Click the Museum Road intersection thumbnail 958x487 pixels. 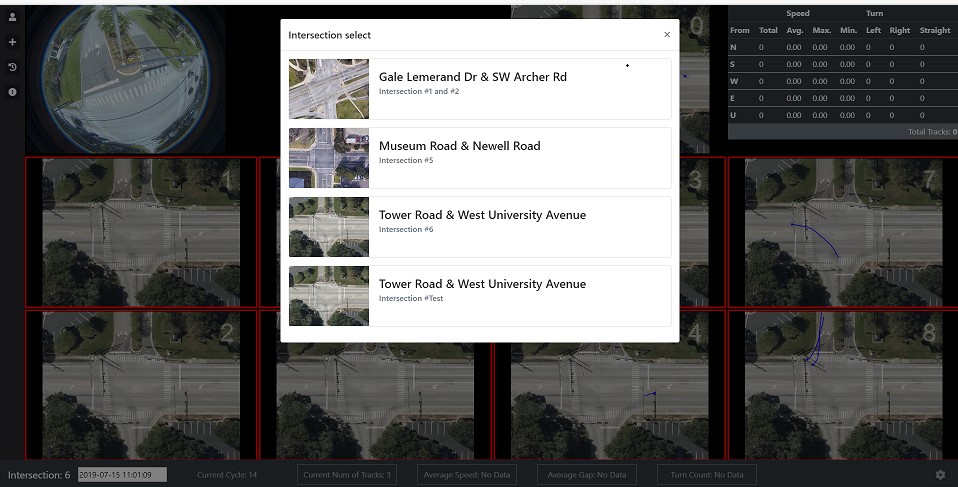(329, 158)
